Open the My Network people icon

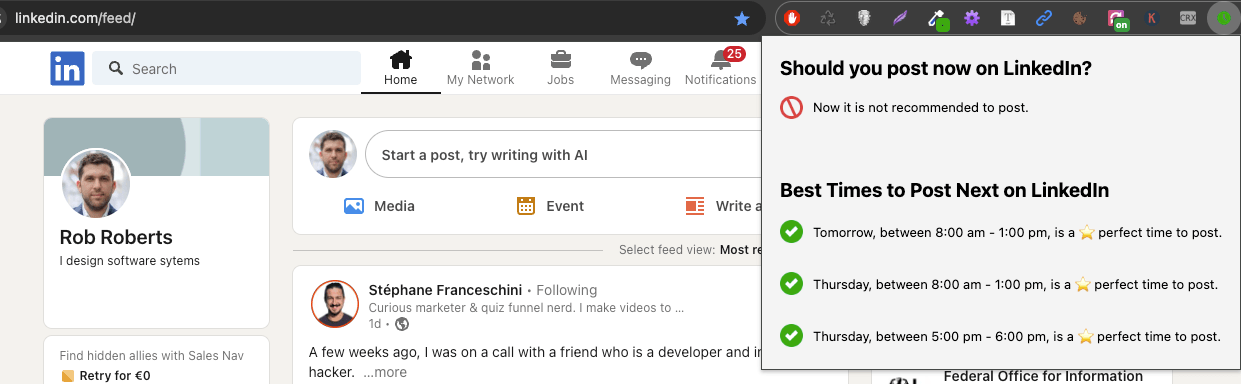coord(480,68)
